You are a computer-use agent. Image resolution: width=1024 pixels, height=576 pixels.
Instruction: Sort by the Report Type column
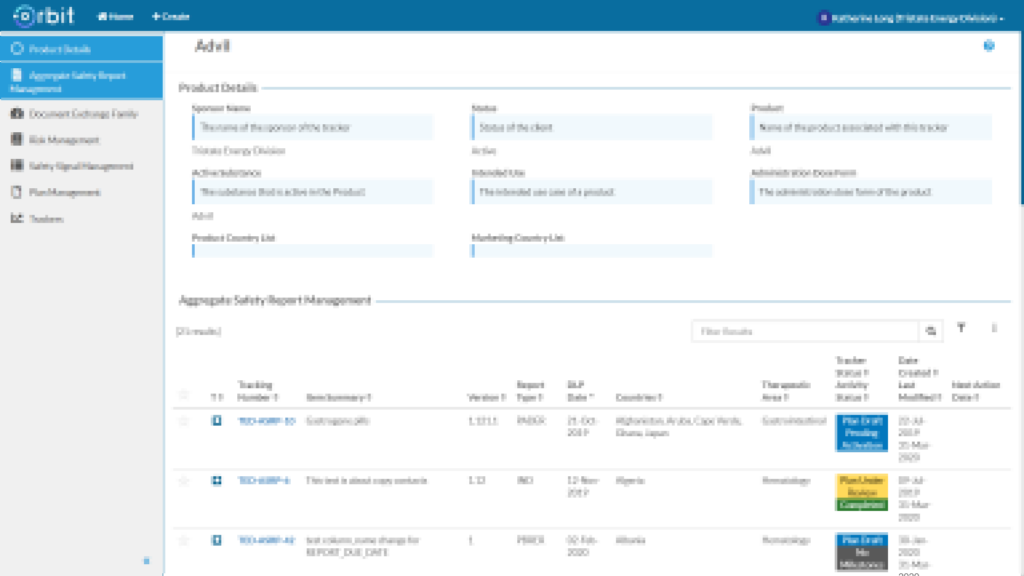coord(530,391)
